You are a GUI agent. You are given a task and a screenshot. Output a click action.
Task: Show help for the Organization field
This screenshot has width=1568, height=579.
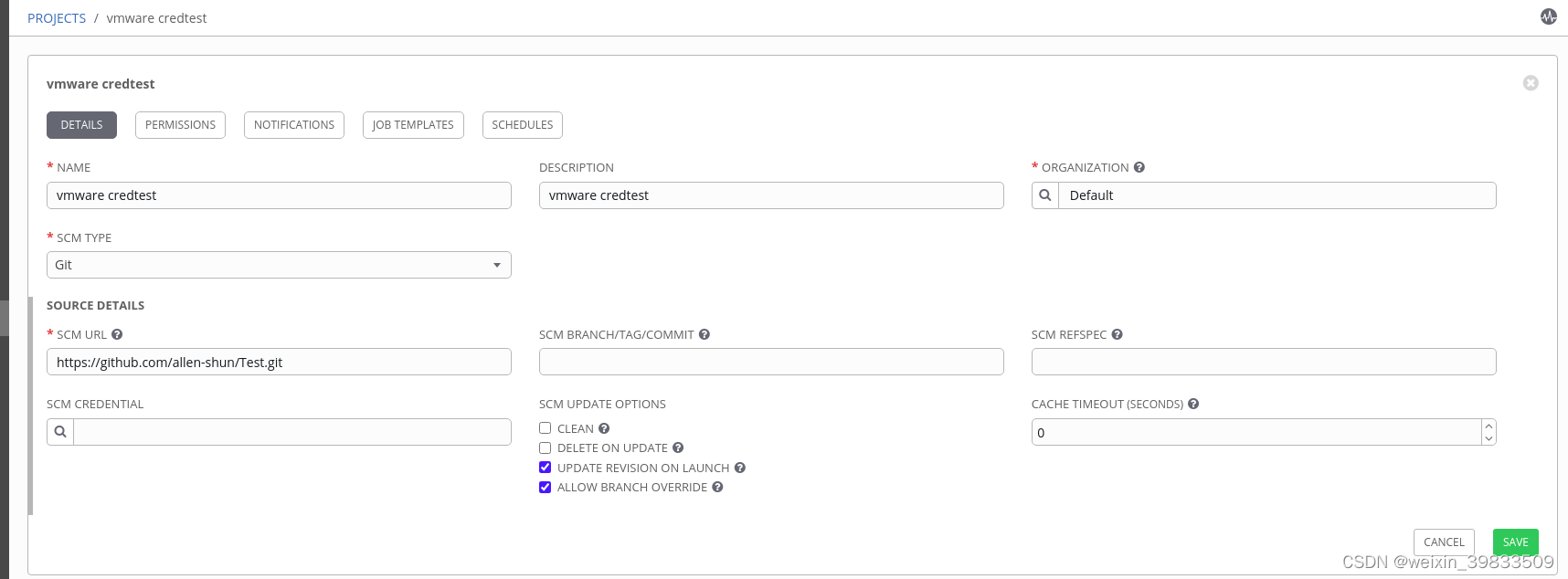1139,168
